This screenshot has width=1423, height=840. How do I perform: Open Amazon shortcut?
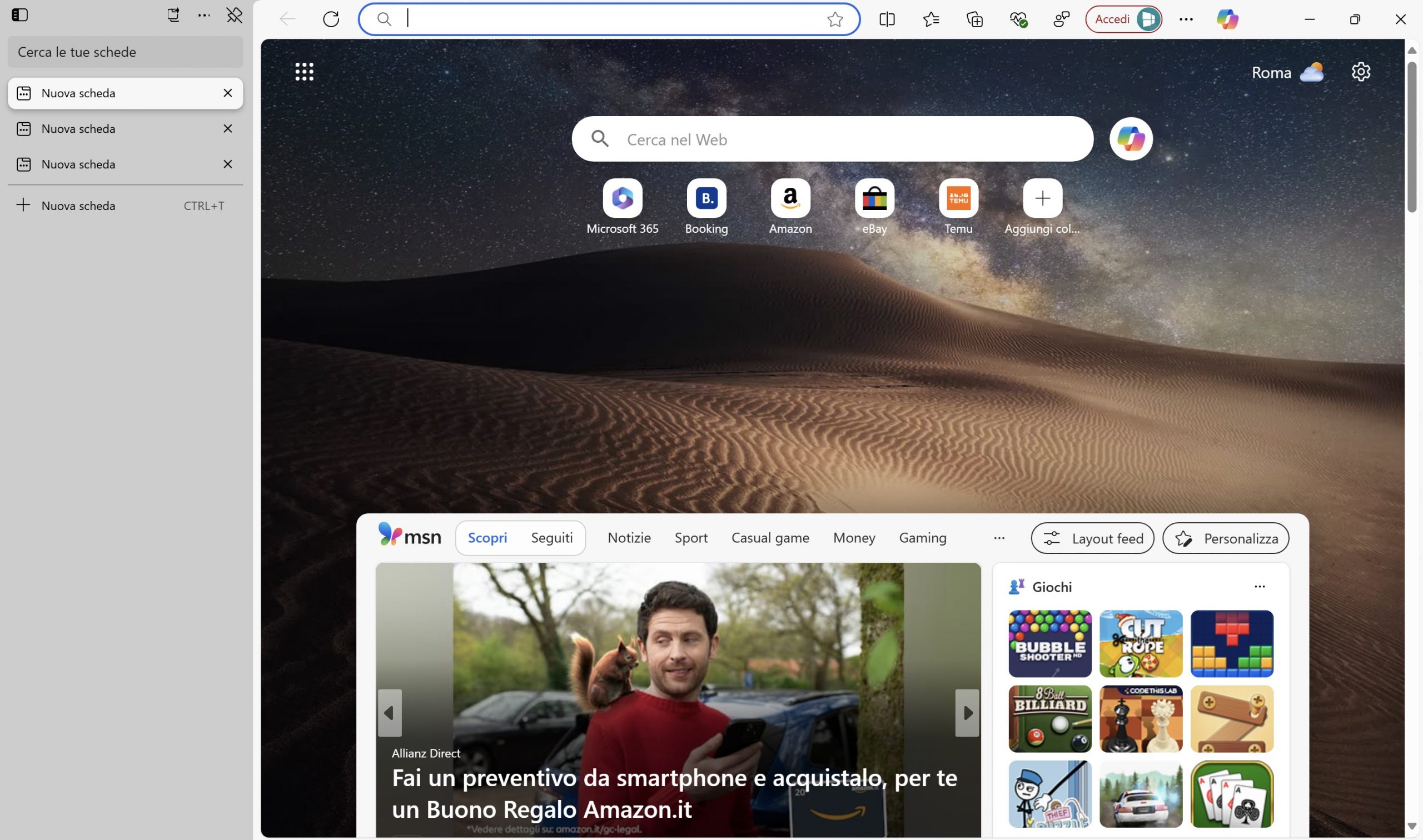tap(790, 197)
